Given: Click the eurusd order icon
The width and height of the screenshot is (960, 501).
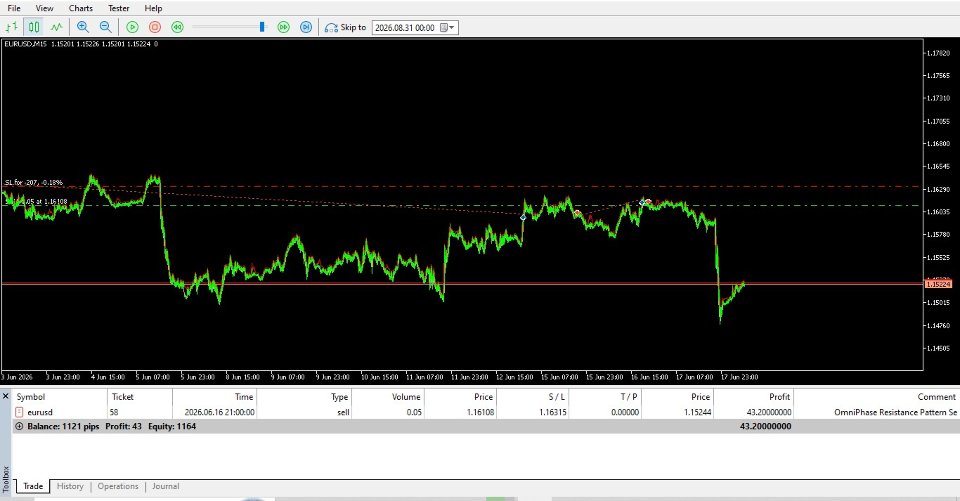Looking at the screenshot, I should tap(19, 412).
